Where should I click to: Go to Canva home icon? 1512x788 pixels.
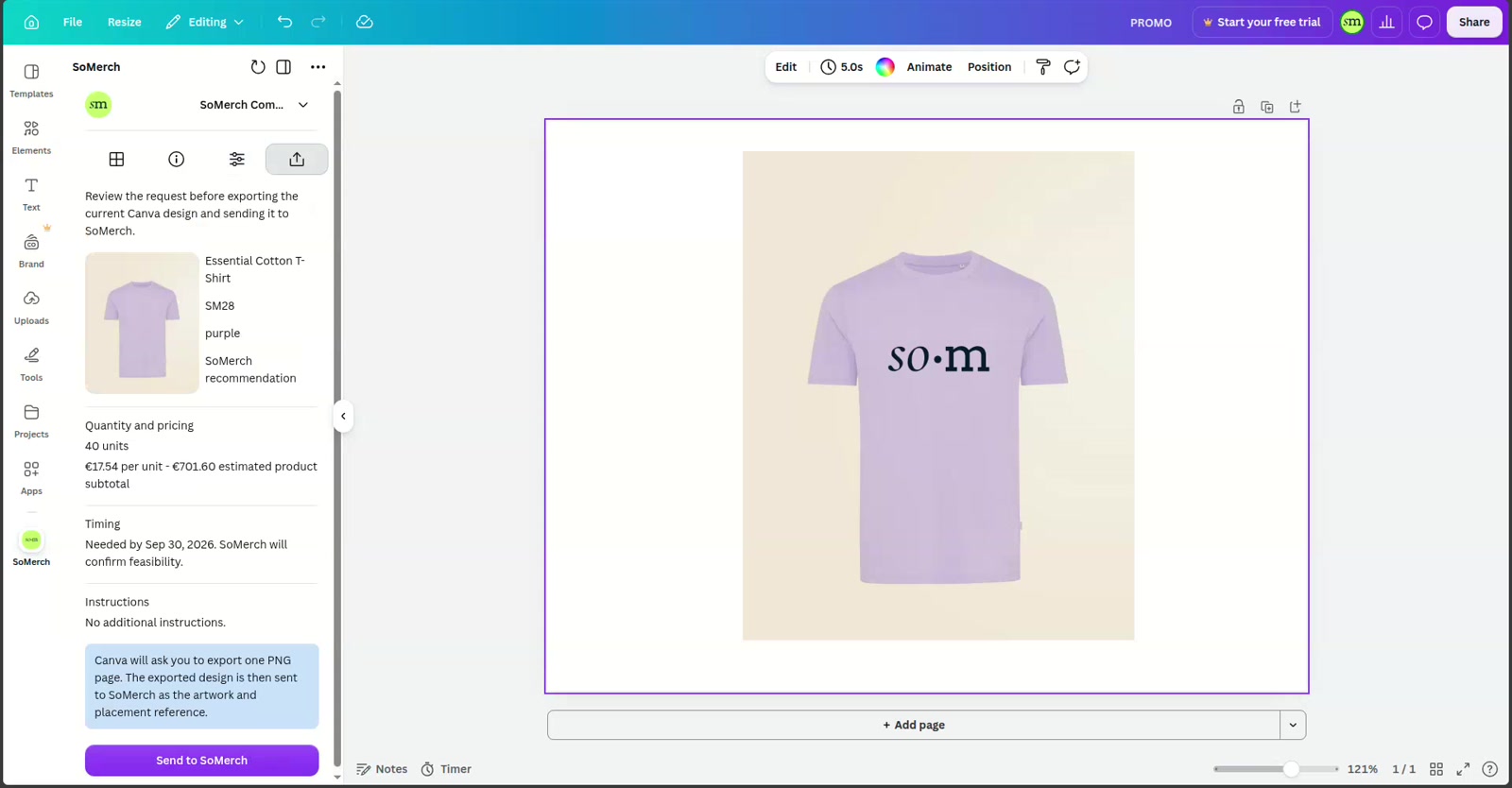31,22
